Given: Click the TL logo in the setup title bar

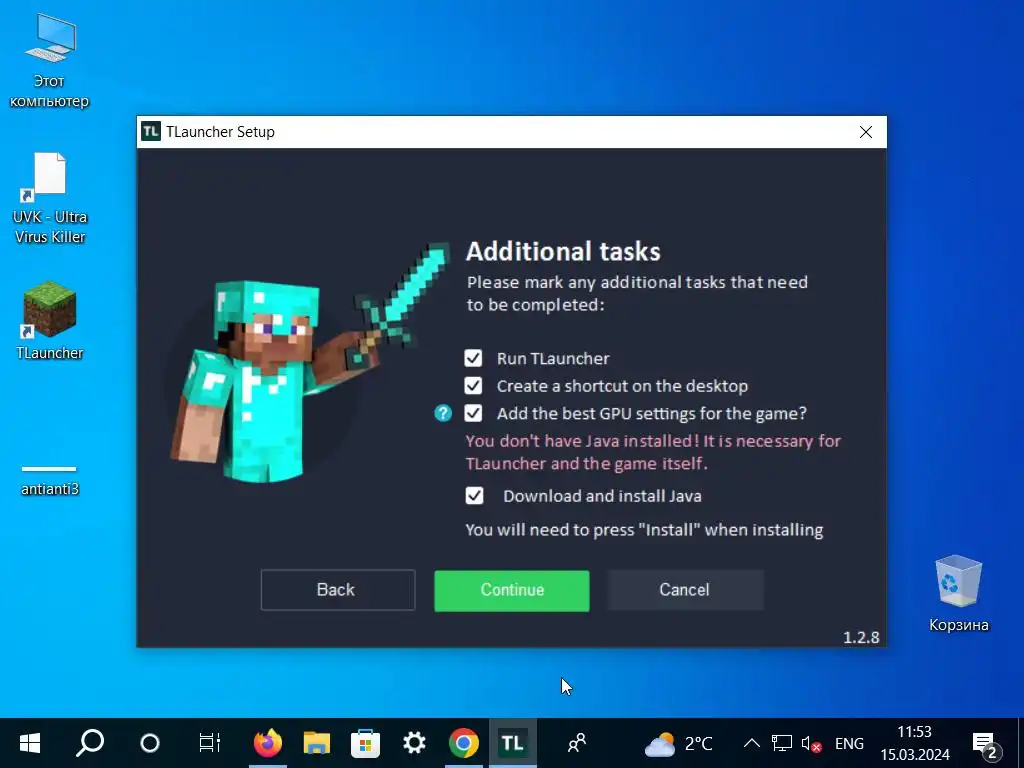Looking at the screenshot, I should tap(151, 132).
